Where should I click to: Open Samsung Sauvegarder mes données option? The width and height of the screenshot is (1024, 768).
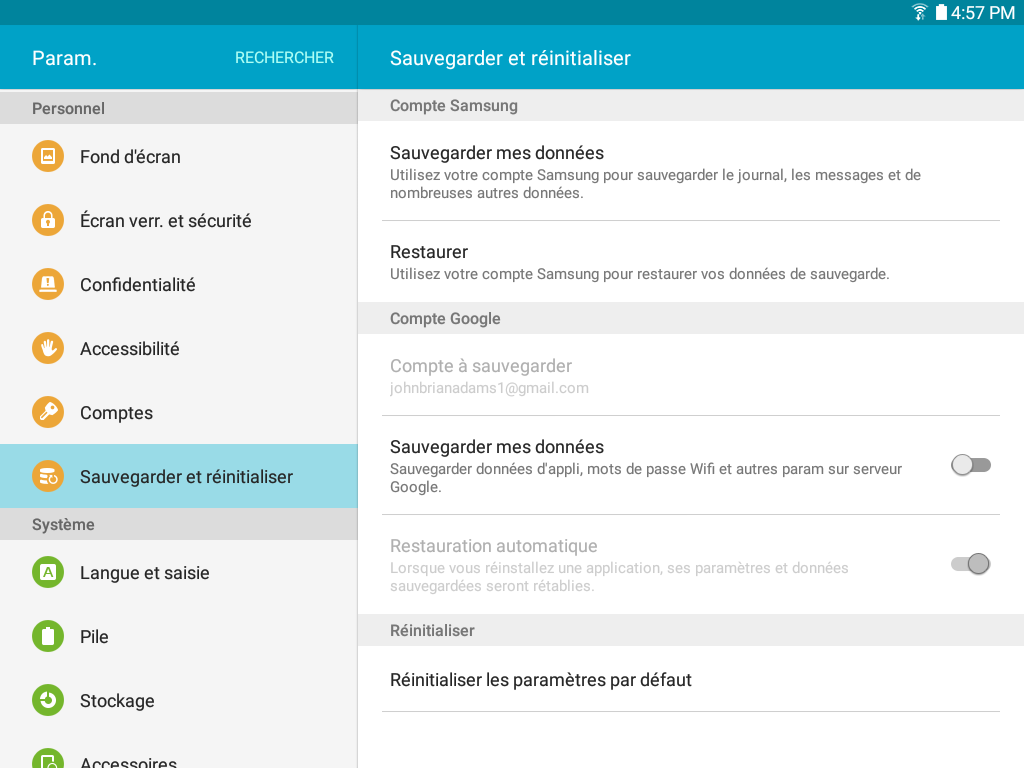tap(691, 171)
